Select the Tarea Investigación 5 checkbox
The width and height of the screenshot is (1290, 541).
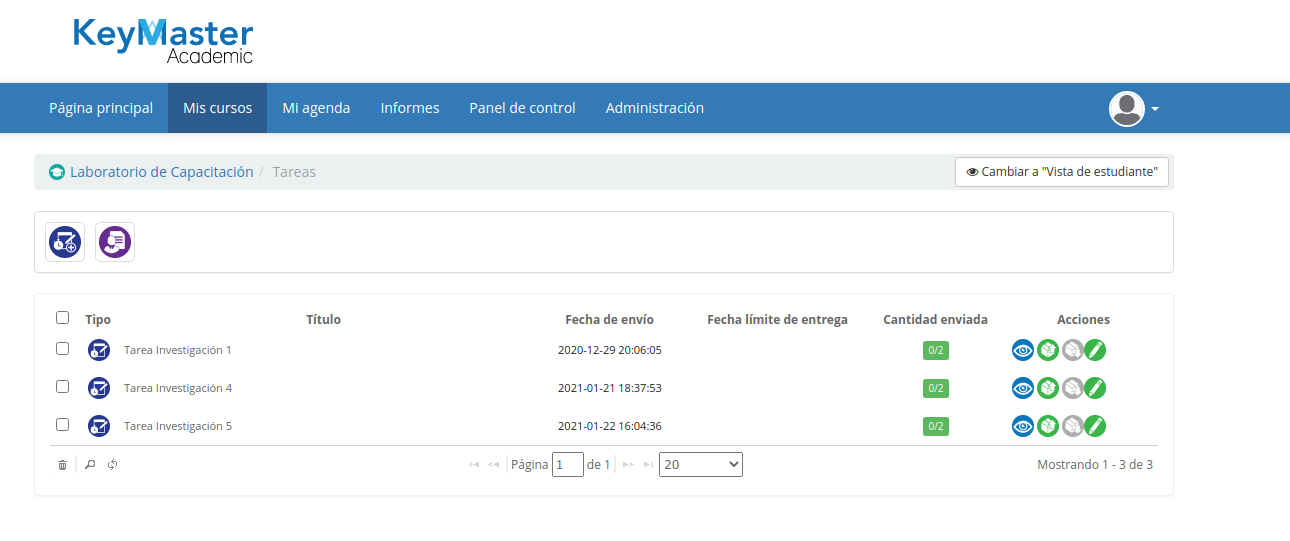coord(62,425)
